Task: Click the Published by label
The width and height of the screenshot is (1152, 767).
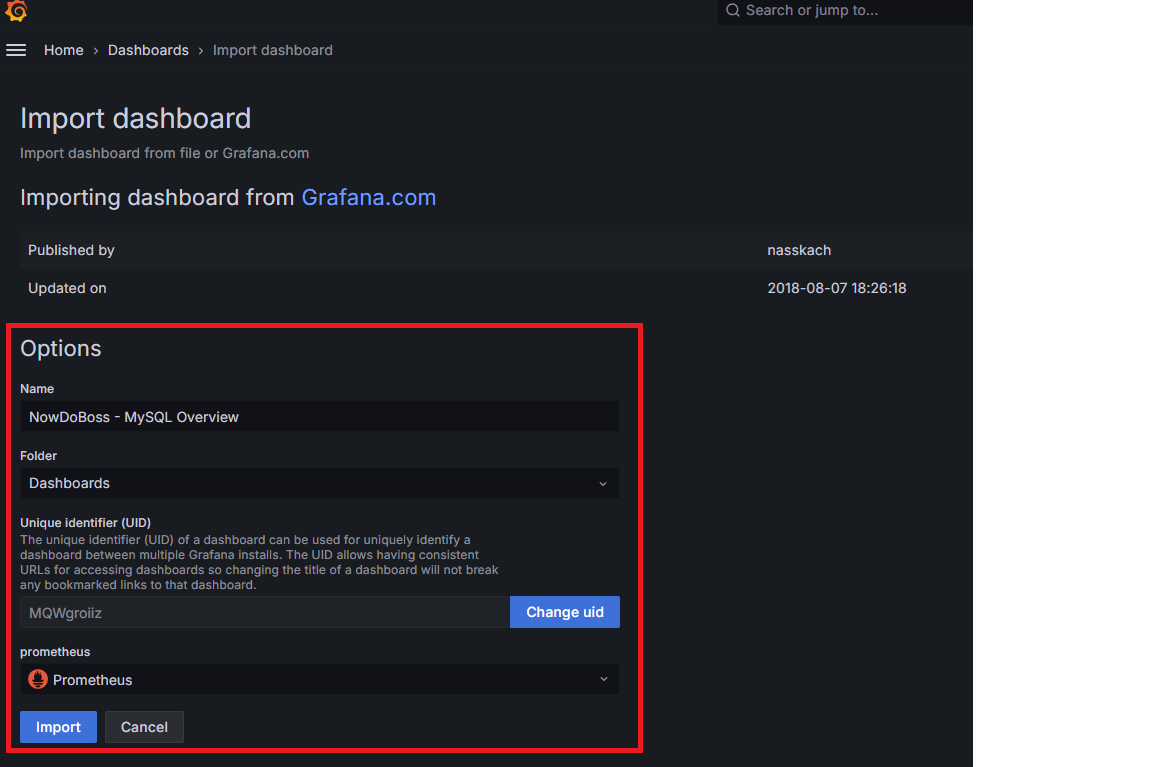Action: (x=71, y=251)
